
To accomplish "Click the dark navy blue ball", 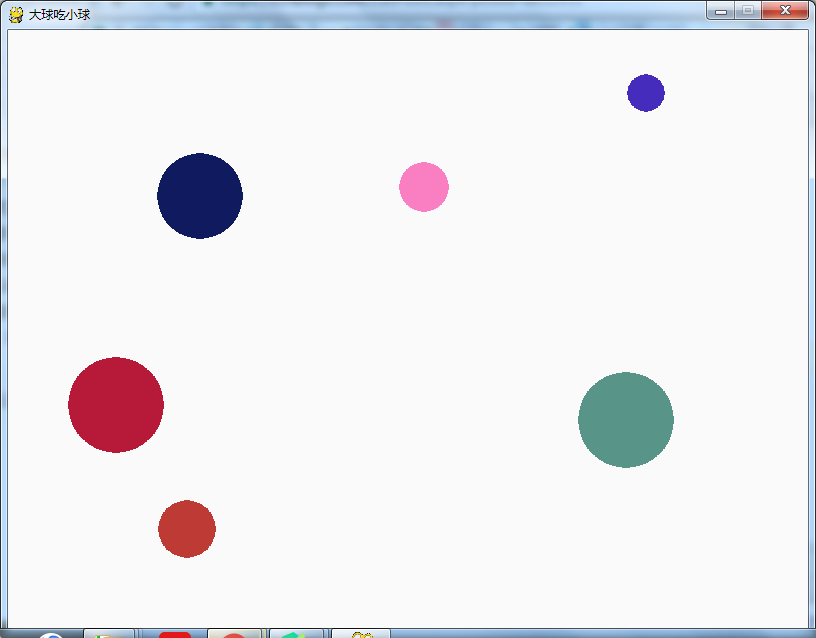I will click(x=200, y=196).
